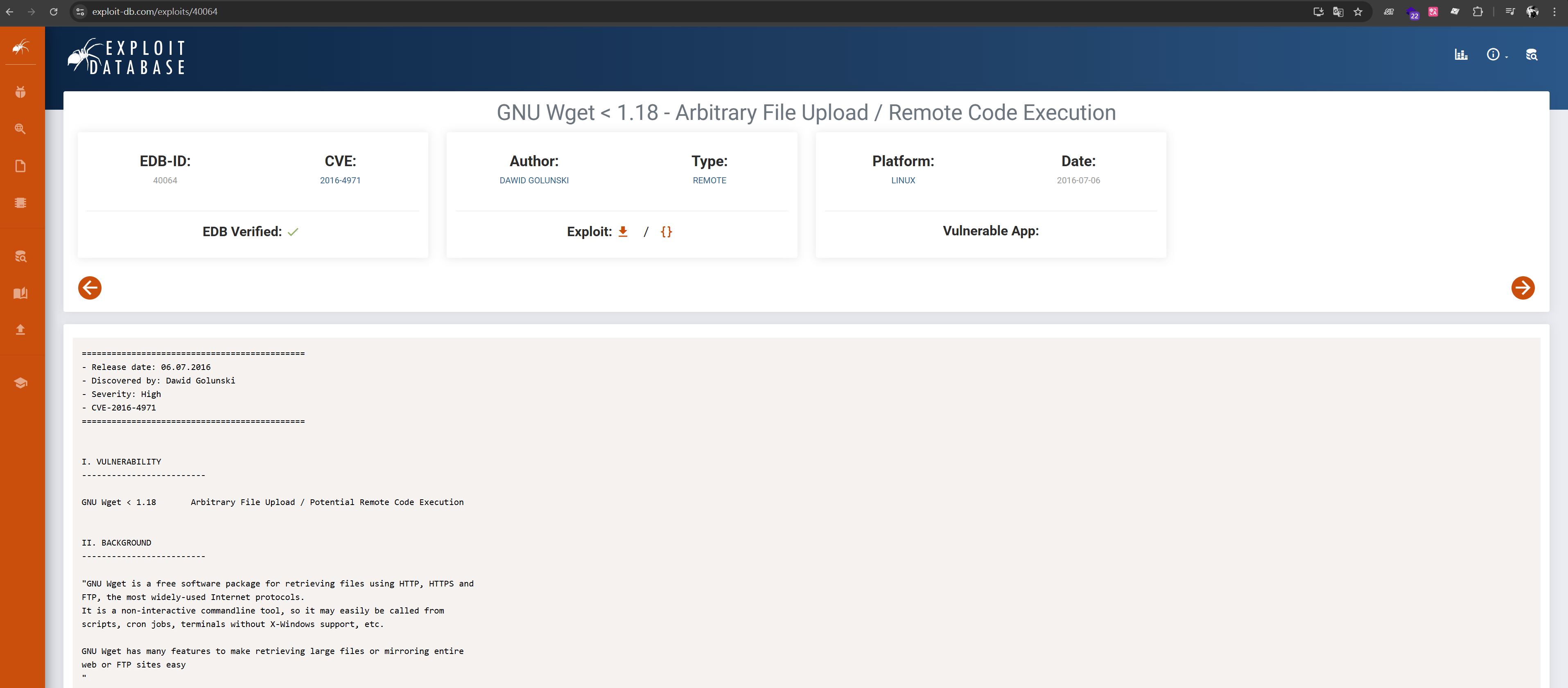The width and height of the screenshot is (1568, 688).
Task: Open author DAWID GOLUNSKI link
Action: (x=534, y=180)
